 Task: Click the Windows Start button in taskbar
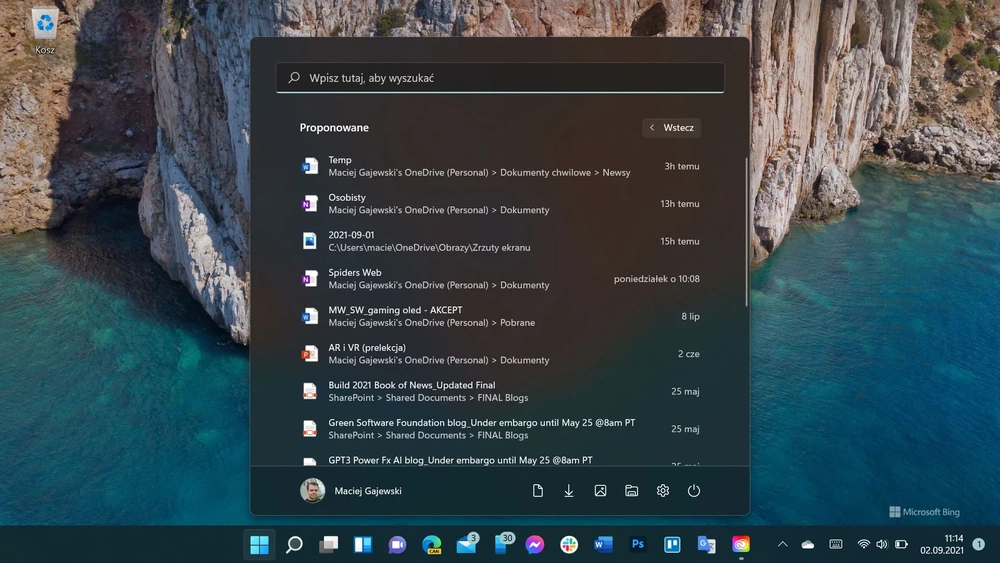[259, 545]
